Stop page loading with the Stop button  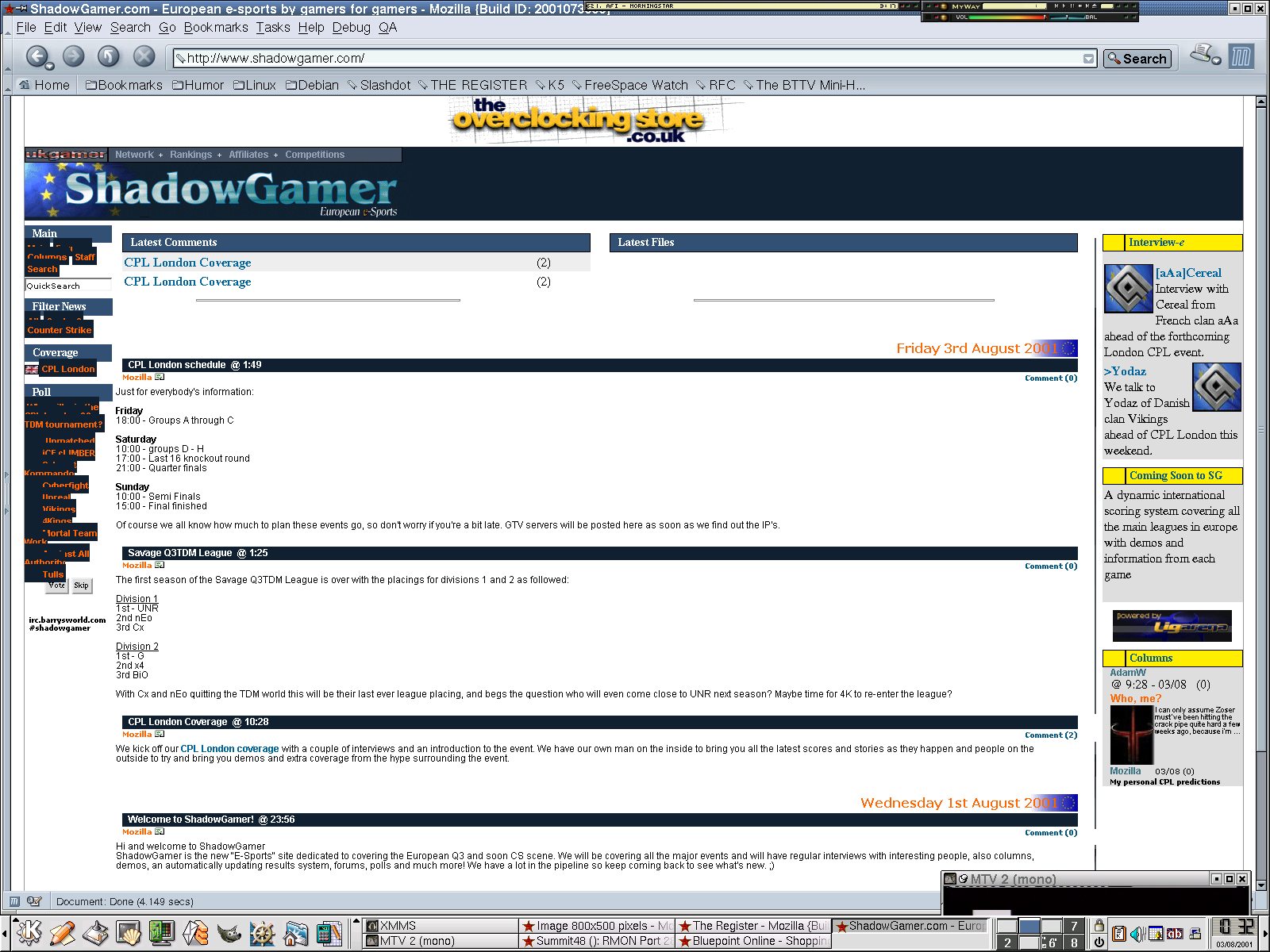click(144, 56)
